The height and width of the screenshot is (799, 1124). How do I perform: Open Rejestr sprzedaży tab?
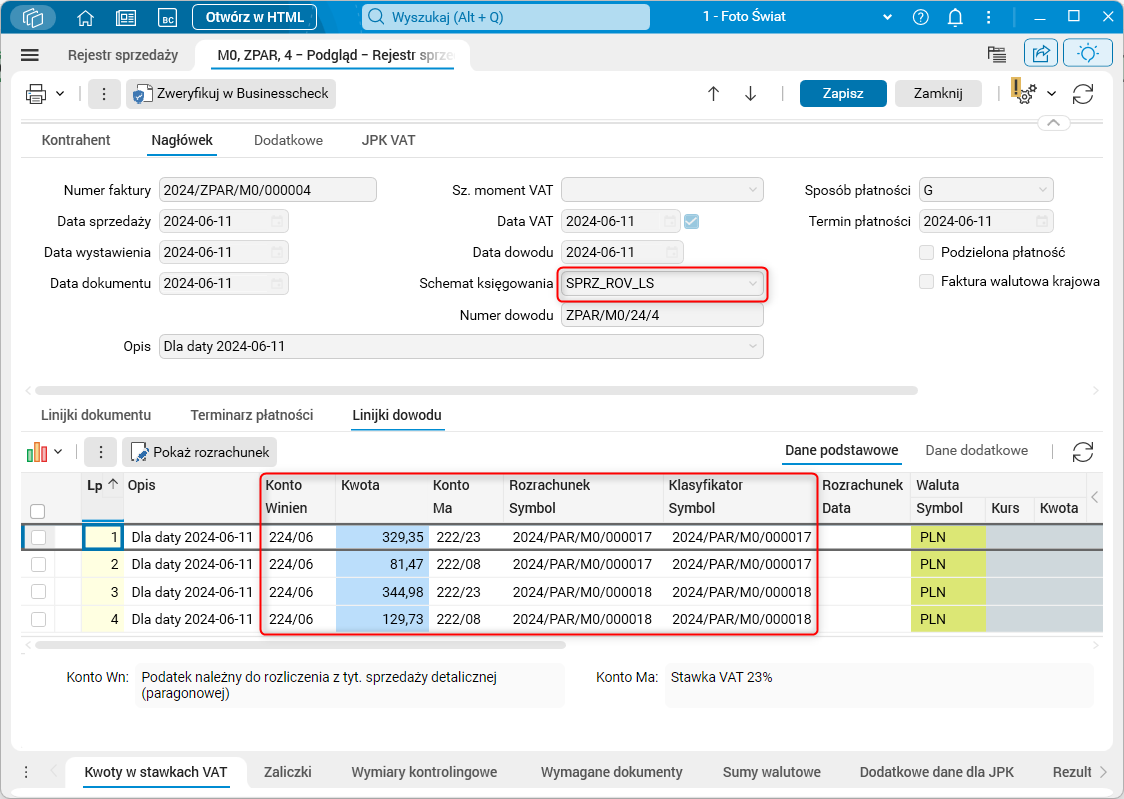[123, 55]
